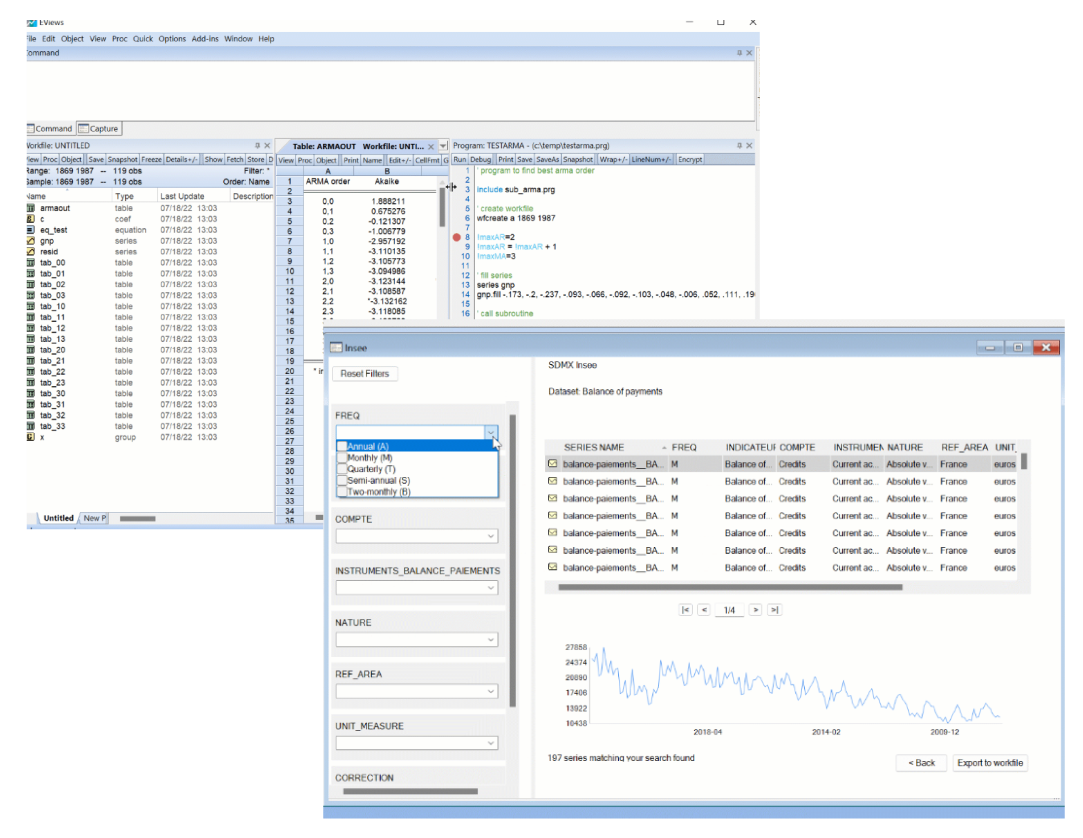1083x838 pixels.
Task: Click the Insee window title icon
Action: 336,347
